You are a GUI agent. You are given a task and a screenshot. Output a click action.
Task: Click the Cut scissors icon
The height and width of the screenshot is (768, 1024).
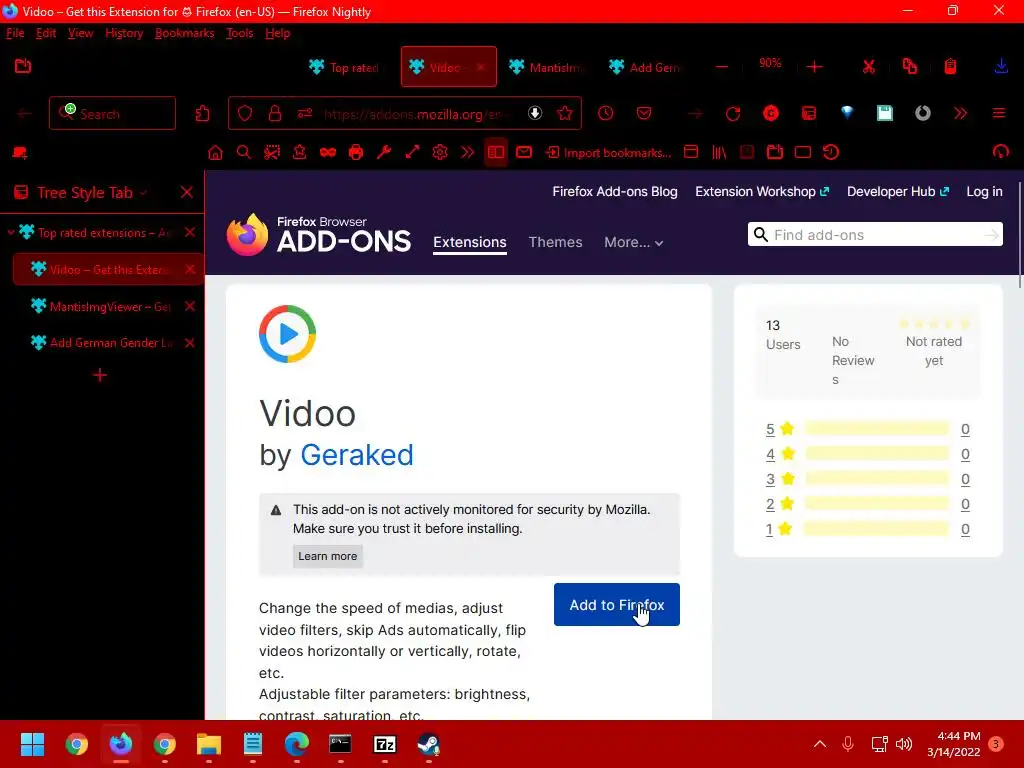pyautogui.click(x=869, y=67)
